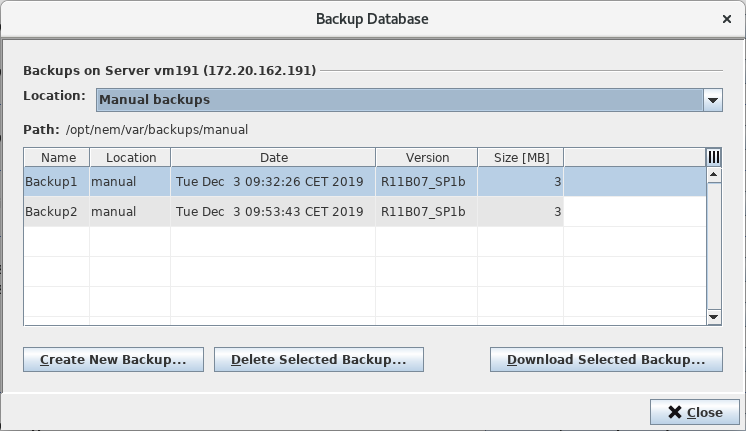Viewport: 746px width, 431px height.
Task: Click Backup2 date cell Tue Dec 3 09:53:43
Action: (269, 212)
